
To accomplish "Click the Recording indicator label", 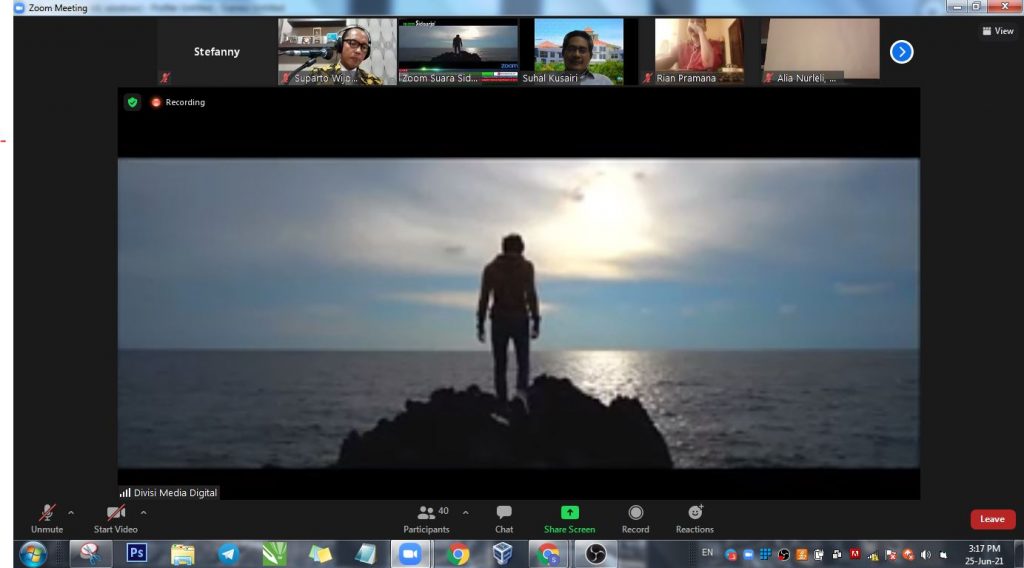I will tap(184, 102).
